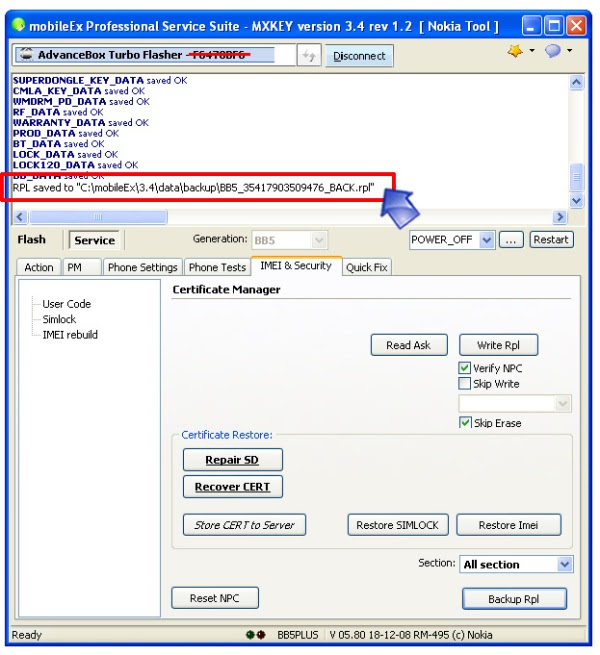Viewport: 600px width, 655px height.
Task: Uncheck the Skip Erase checkbox
Action: (465, 423)
